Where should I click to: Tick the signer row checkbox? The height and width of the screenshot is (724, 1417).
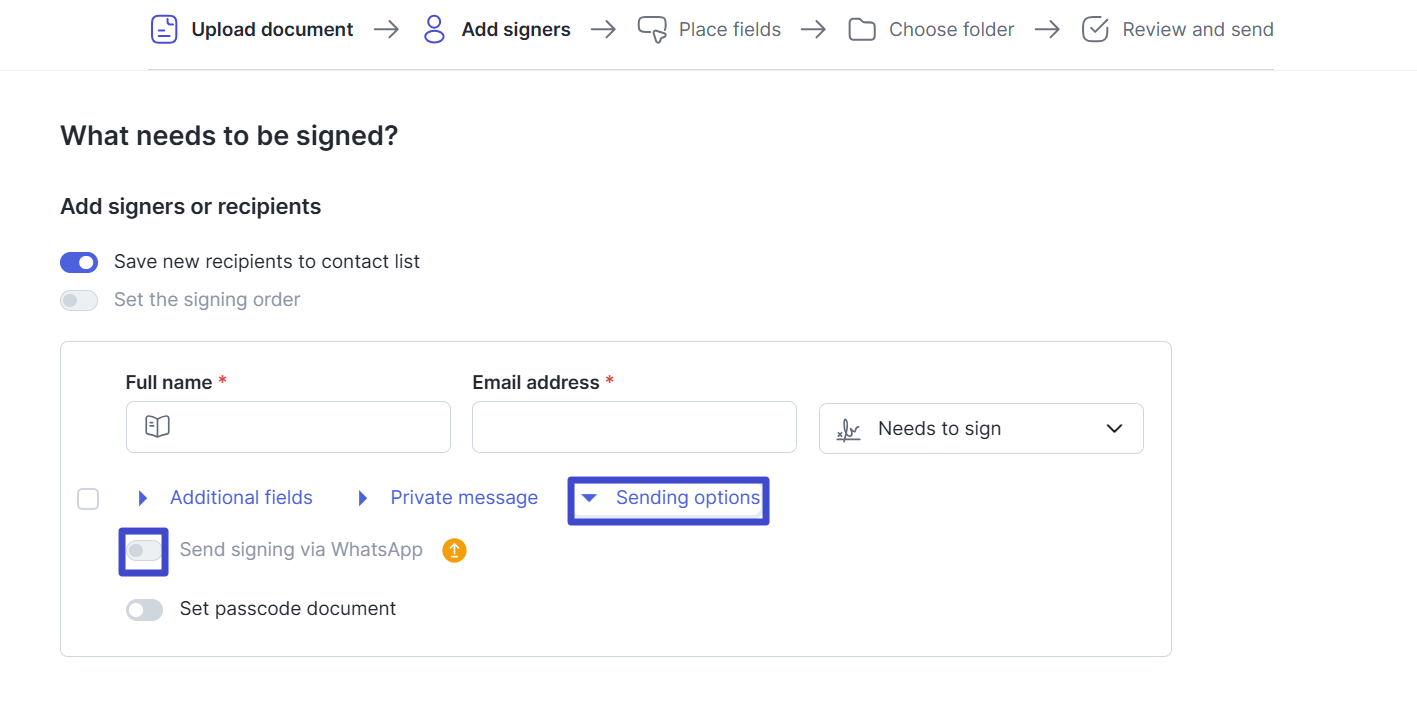[88, 498]
